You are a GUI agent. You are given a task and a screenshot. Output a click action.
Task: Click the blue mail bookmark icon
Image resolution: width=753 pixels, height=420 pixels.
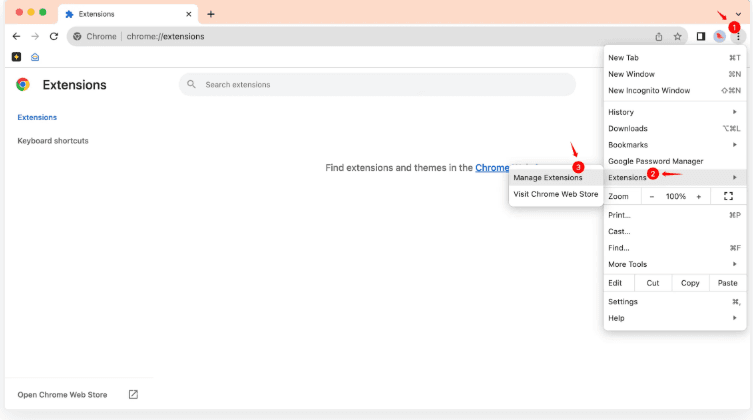tap(35, 57)
